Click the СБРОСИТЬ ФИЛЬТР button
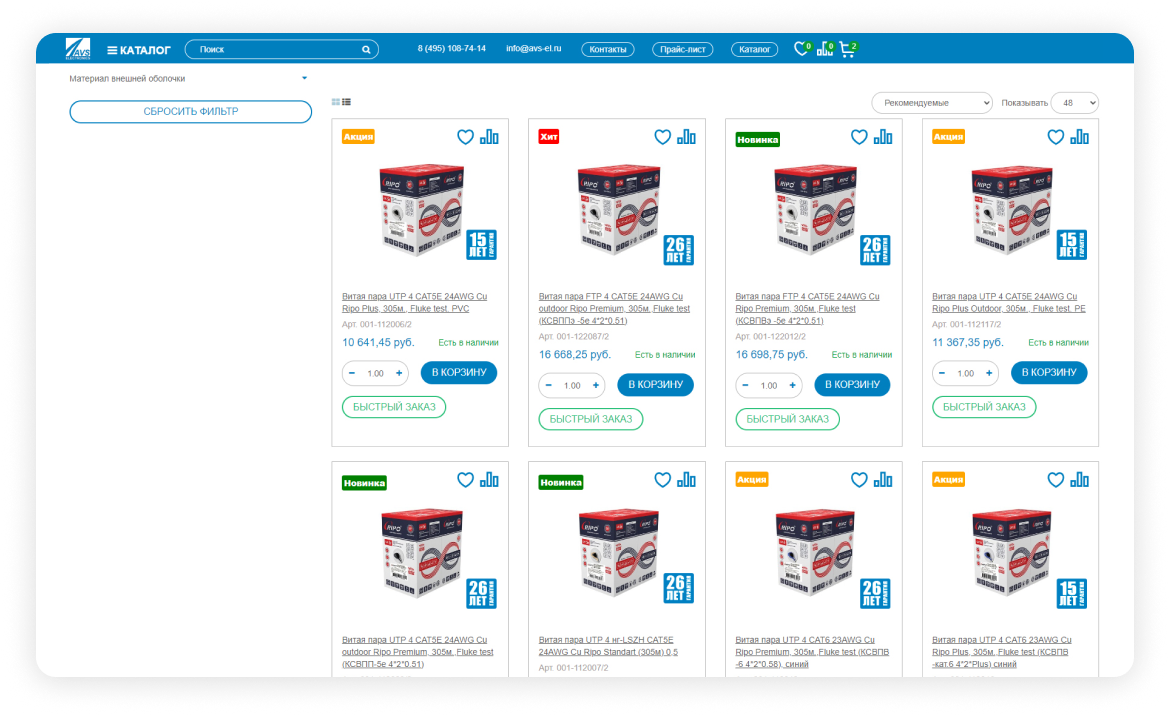The image size is (1170, 716). click(191, 111)
